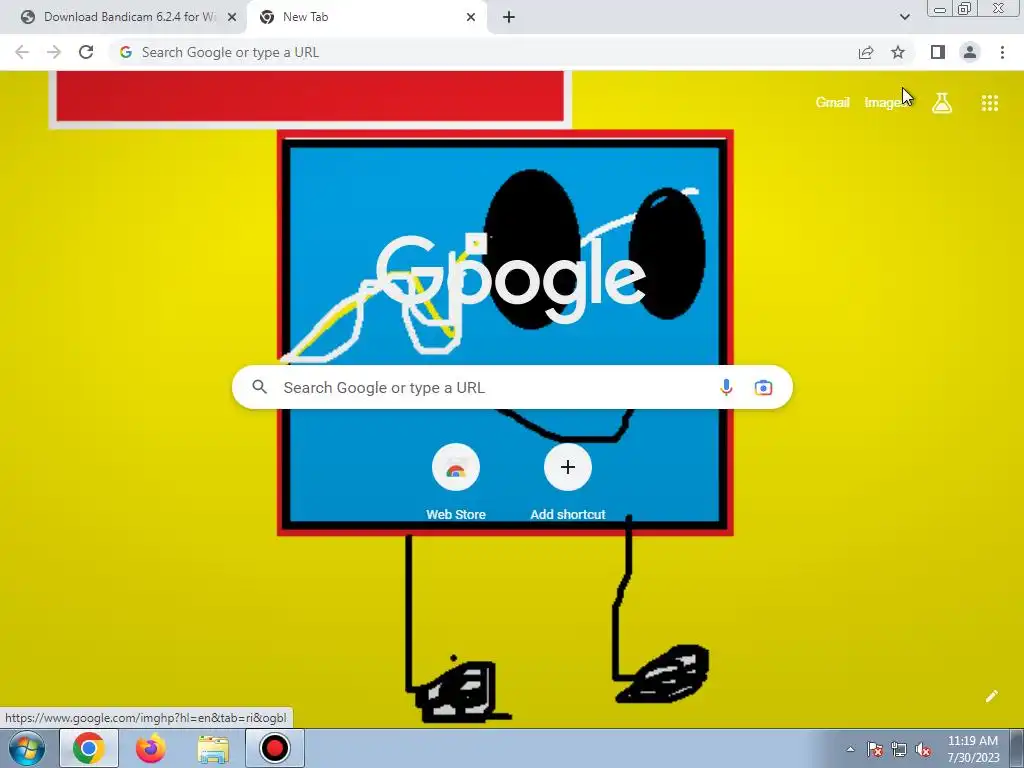Viewport: 1024px width, 768px height.
Task: Open network status tray icon
Action: (x=899, y=749)
